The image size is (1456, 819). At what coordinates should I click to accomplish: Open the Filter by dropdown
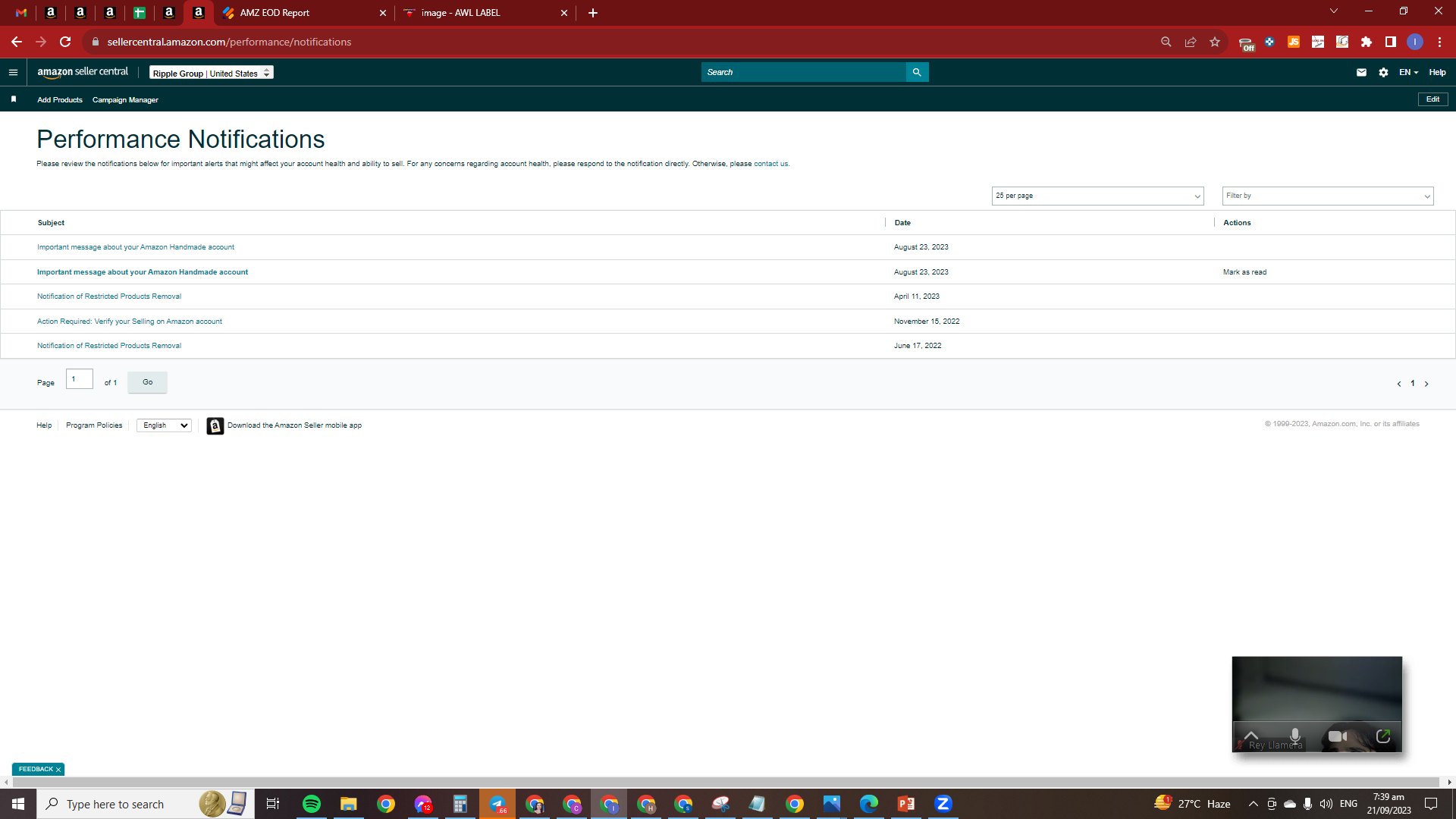pyautogui.click(x=1328, y=196)
